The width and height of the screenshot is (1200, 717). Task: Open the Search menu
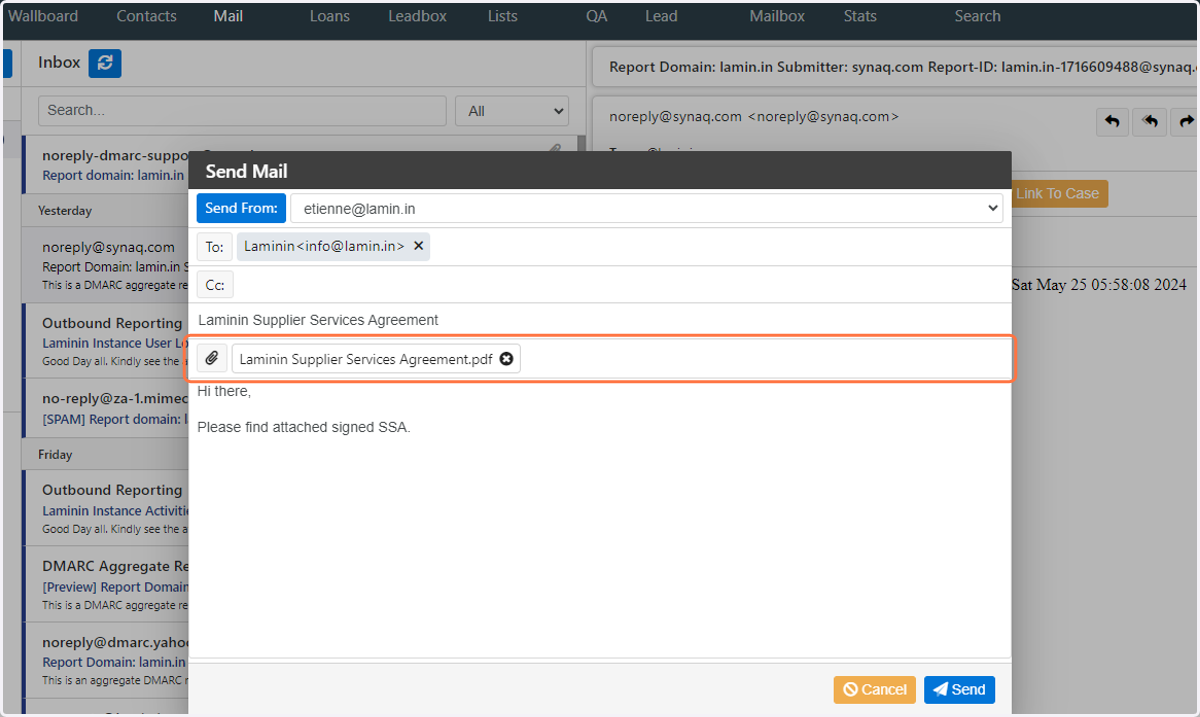(977, 16)
